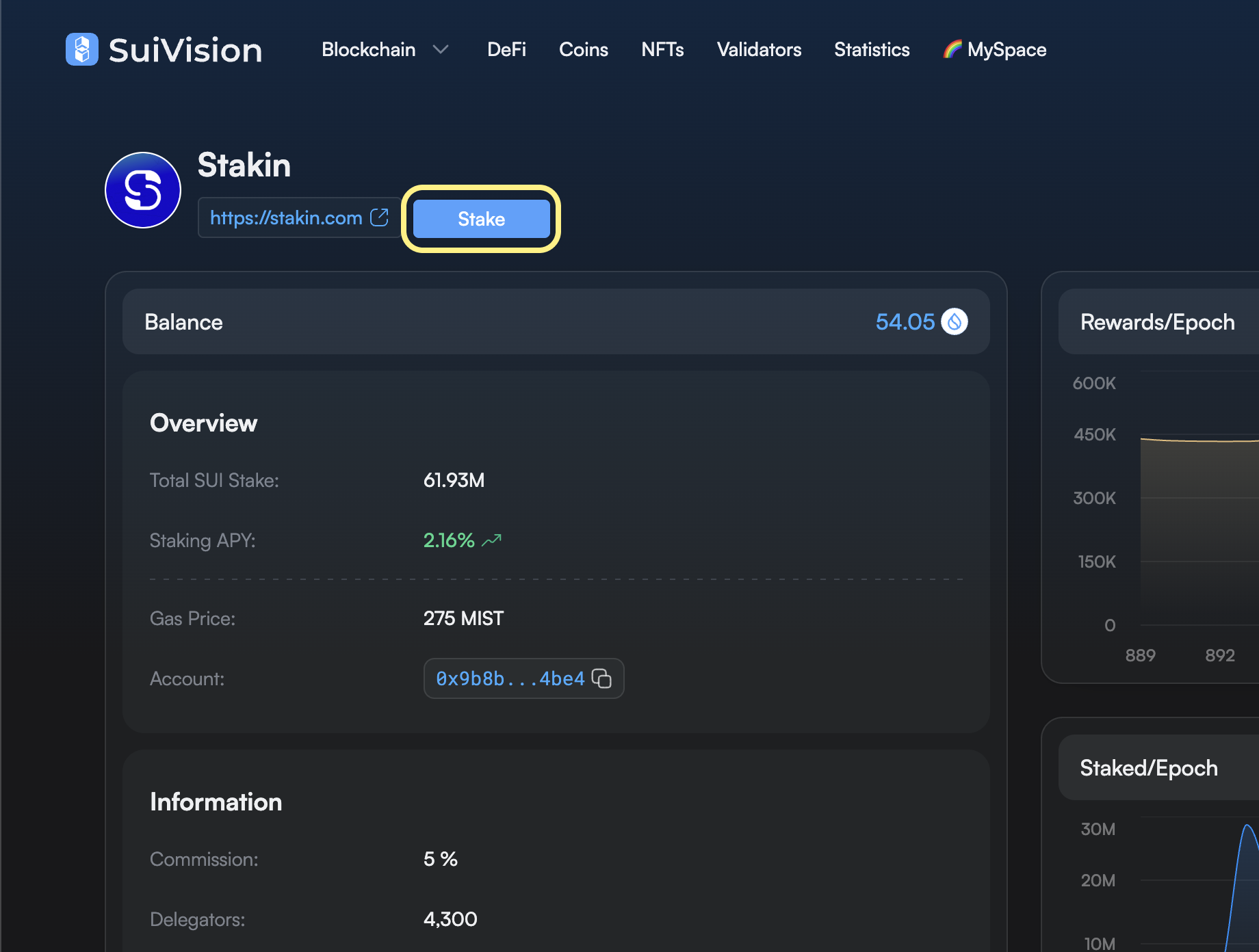This screenshot has width=1259, height=952.
Task: Open stakin.com via the external link icon
Action: [x=378, y=217]
